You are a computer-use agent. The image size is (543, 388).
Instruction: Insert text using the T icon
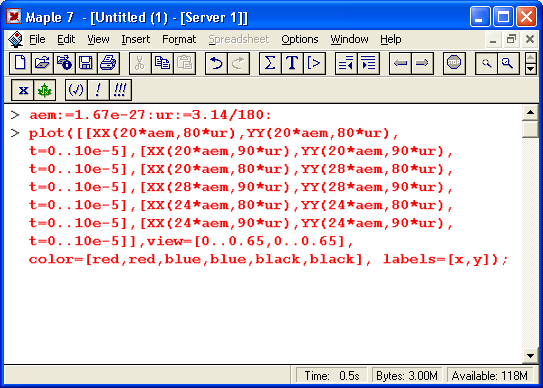(292, 63)
